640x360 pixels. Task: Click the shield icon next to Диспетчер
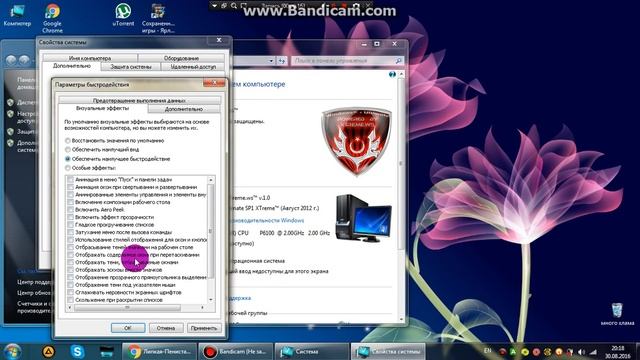click(x=11, y=102)
